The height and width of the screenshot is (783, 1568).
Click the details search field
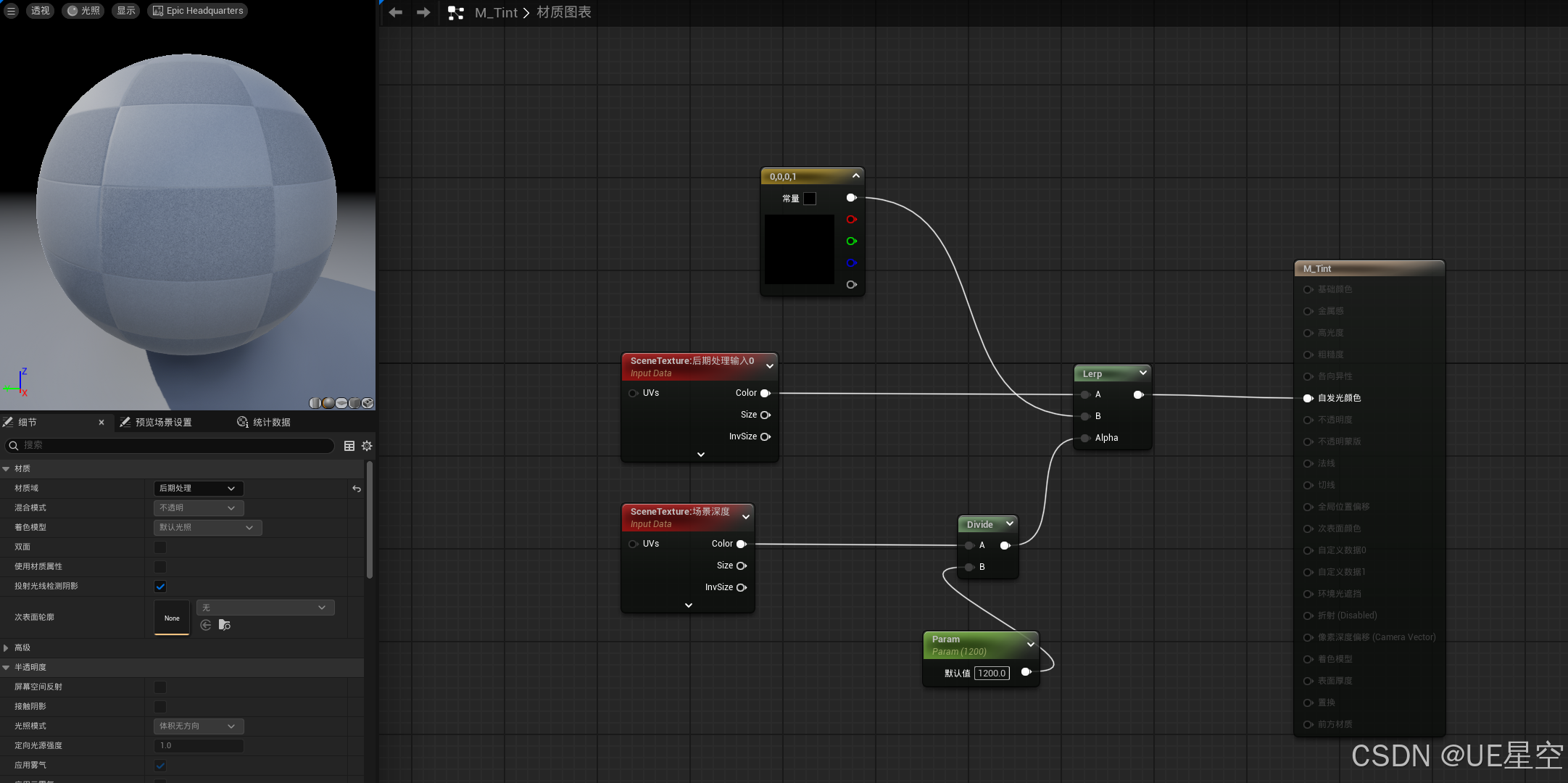(170, 445)
